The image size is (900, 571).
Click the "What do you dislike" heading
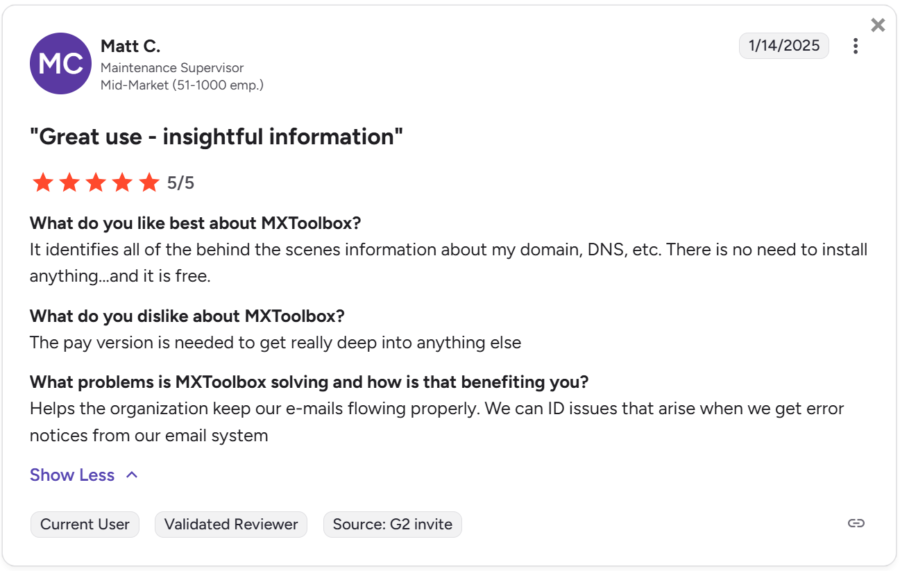(187, 316)
